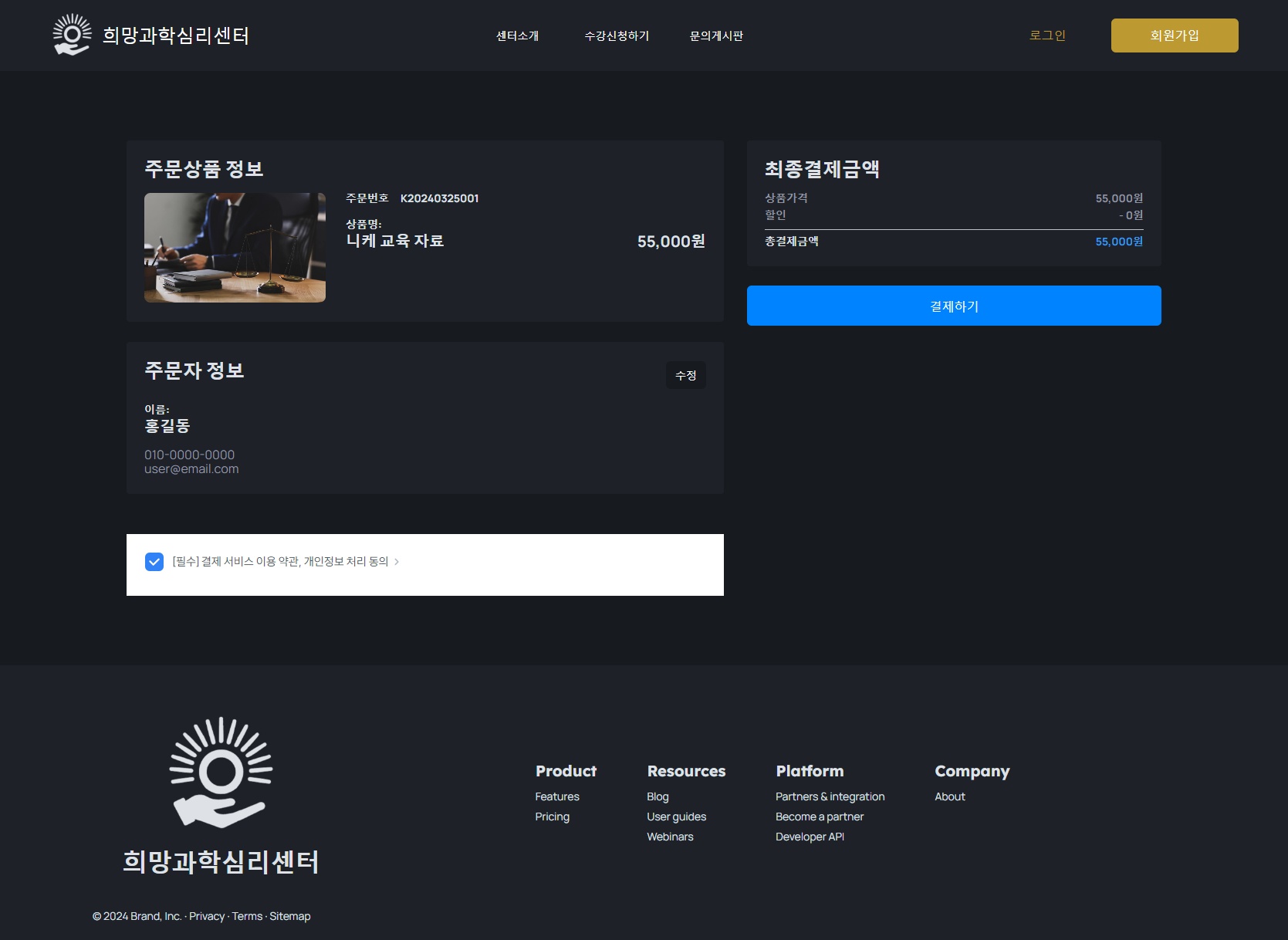Image resolution: width=1288 pixels, height=940 pixels.
Task: Open the Webinars footer link
Action: 670,837
